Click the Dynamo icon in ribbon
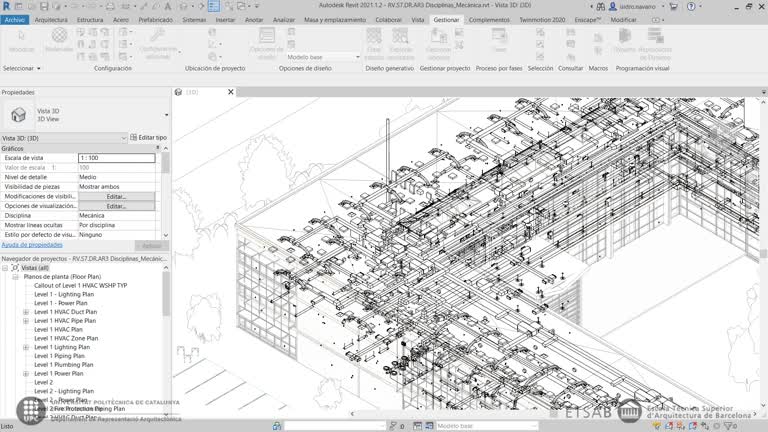Screen dimensions: 768x432 (624, 40)
